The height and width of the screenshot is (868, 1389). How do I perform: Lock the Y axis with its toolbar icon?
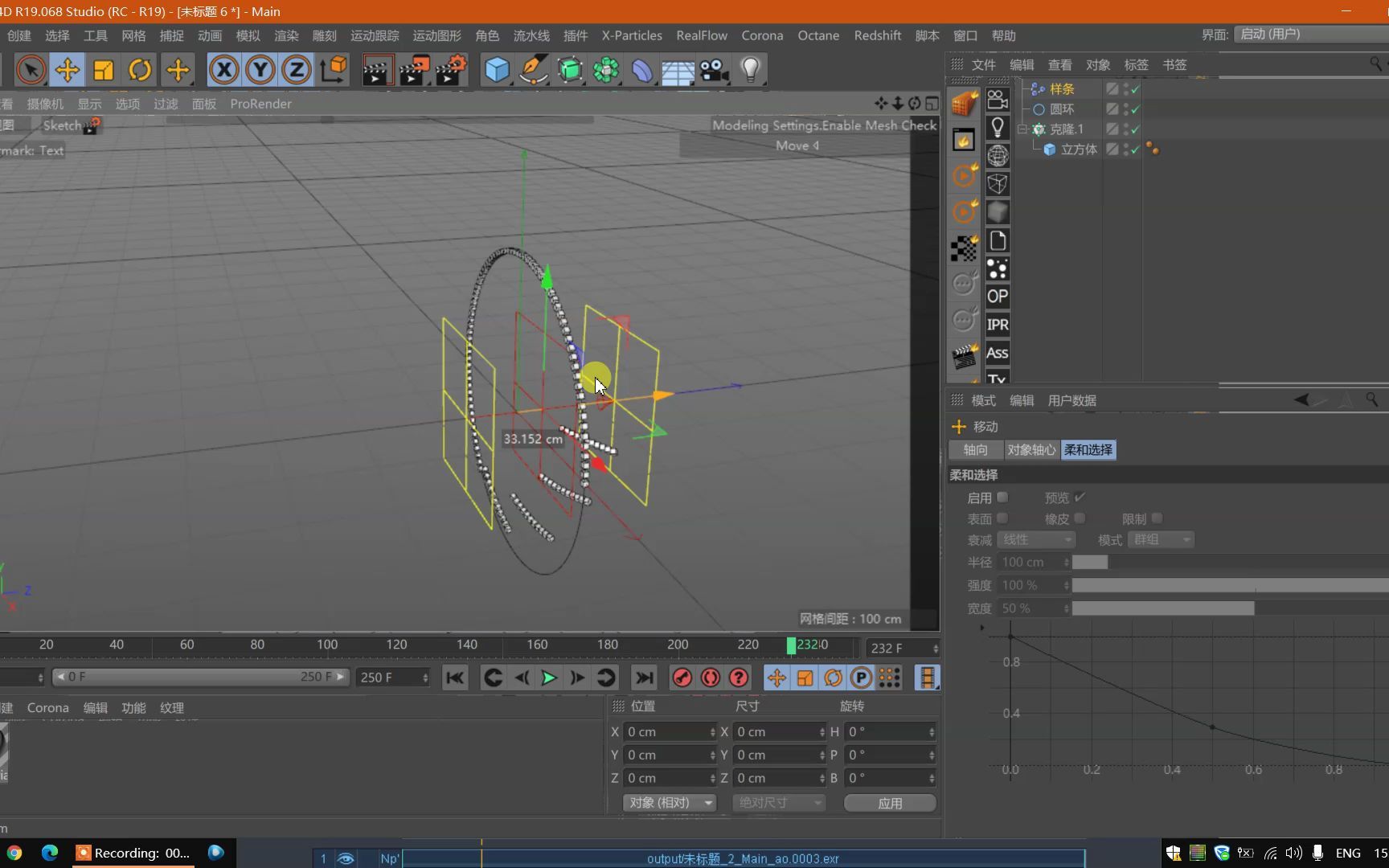pyautogui.click(x=260, y=70)
